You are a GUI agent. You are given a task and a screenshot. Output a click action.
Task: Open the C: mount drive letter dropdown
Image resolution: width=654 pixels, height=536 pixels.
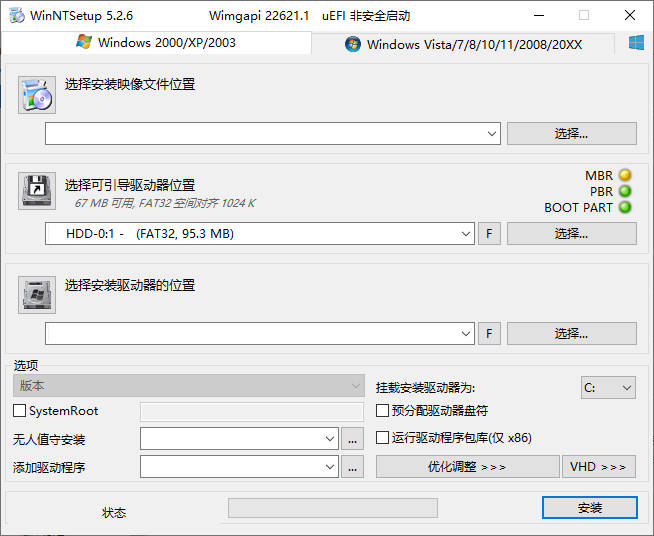pos(608,388)
